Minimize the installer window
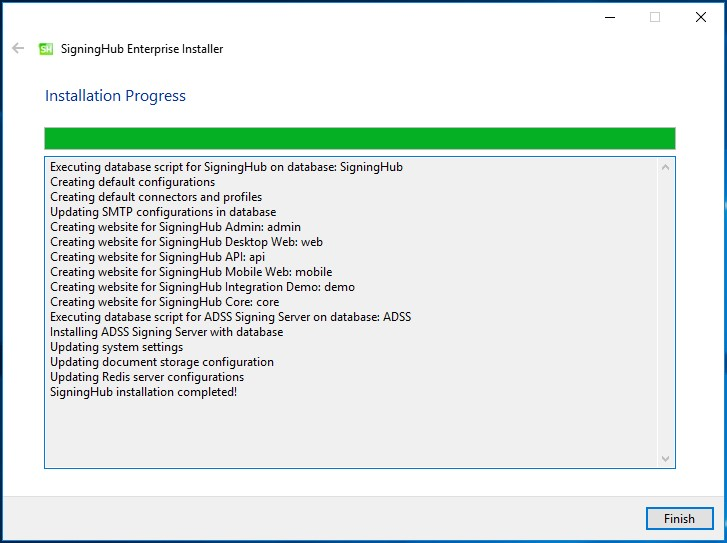Viewport: 727px width, 543px height. click(x=610, y=17)
